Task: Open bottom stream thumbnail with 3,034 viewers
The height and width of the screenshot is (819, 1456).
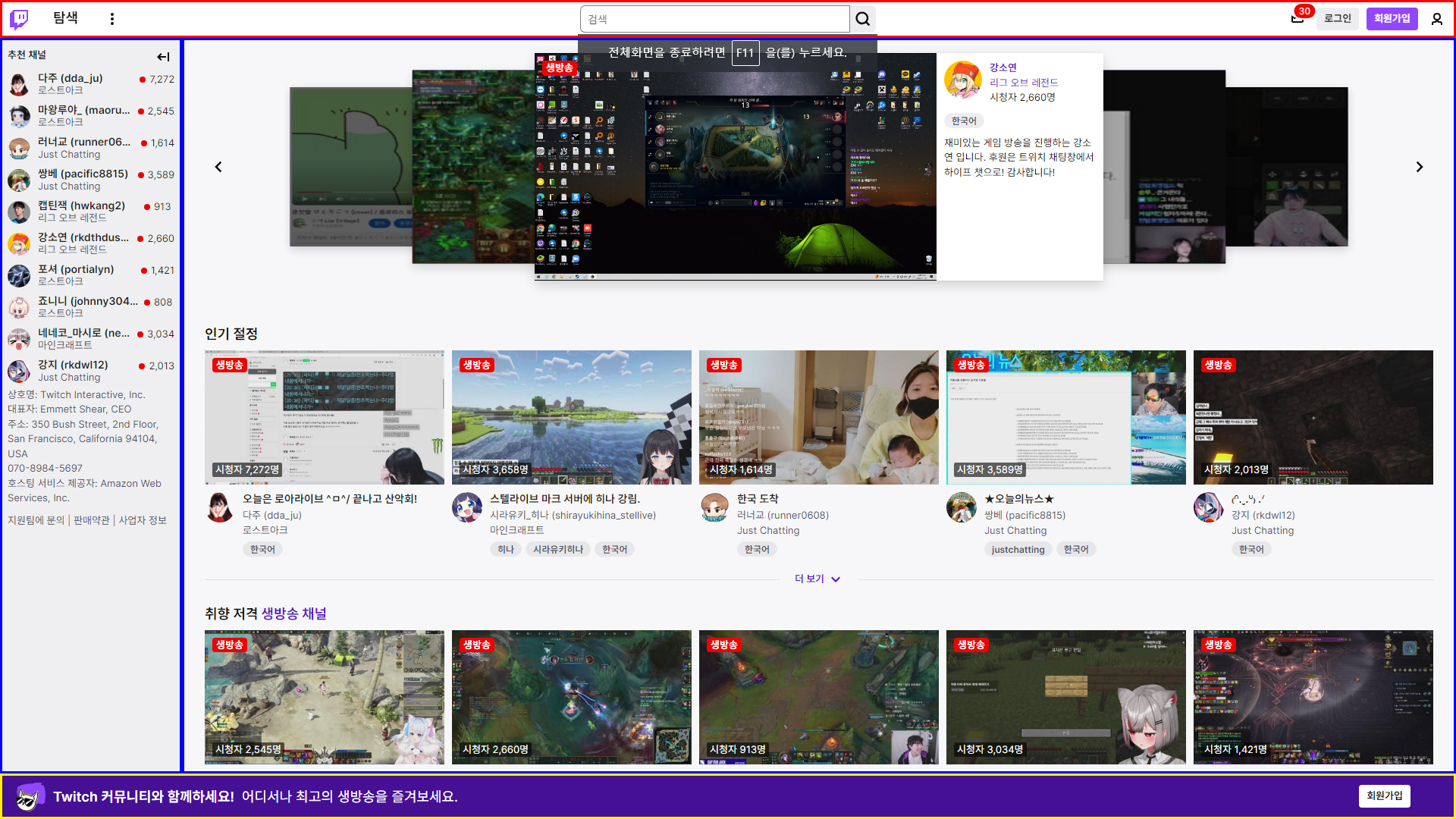Action: coord(1066,697)
